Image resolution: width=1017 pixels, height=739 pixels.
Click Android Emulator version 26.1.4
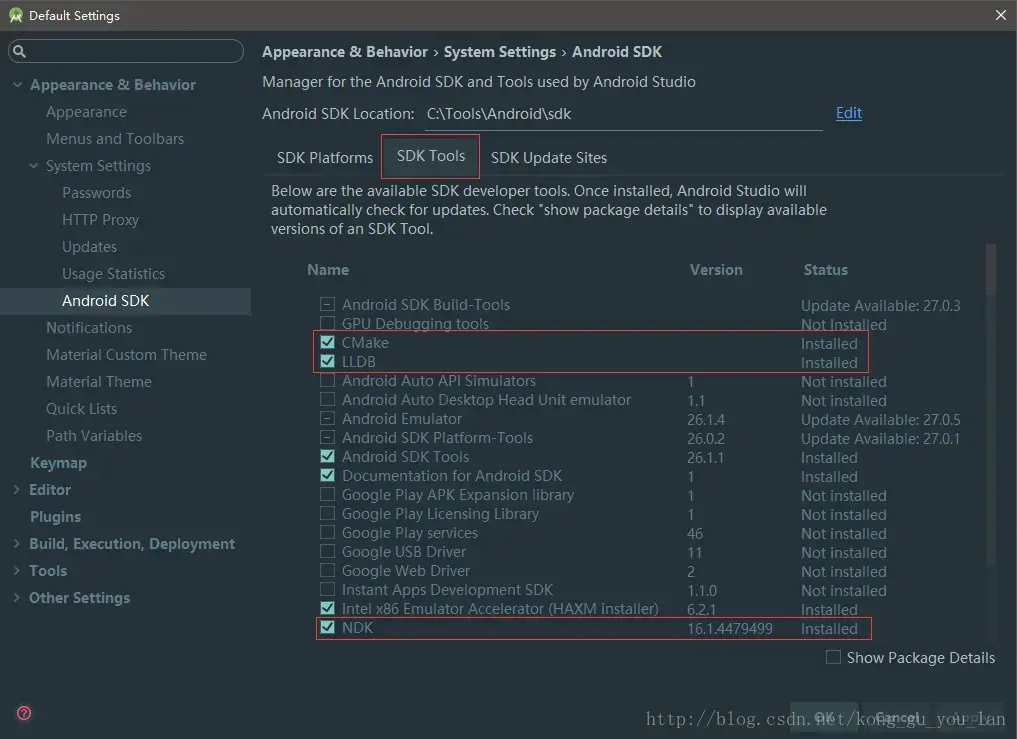[x=706, y=420]
